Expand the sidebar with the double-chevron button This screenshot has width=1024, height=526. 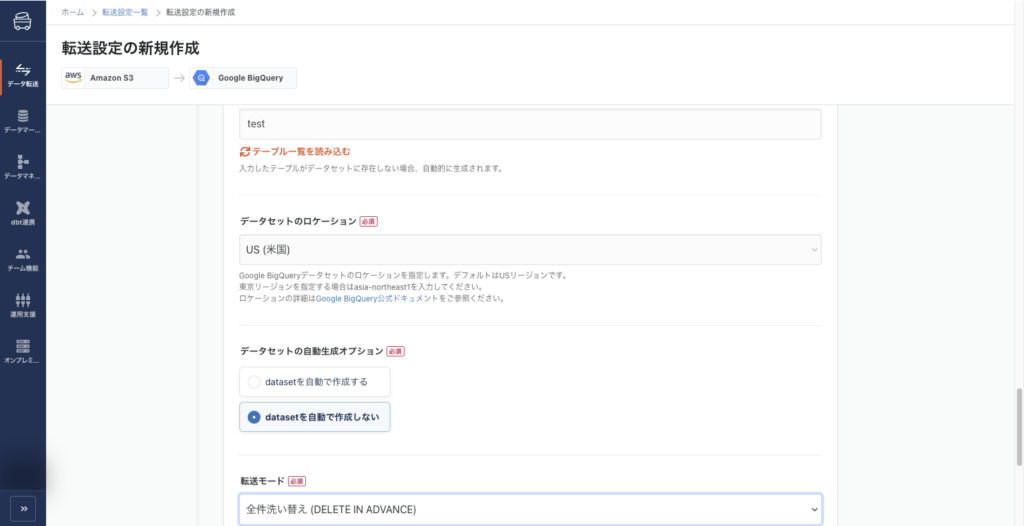(x=23, y=508)
